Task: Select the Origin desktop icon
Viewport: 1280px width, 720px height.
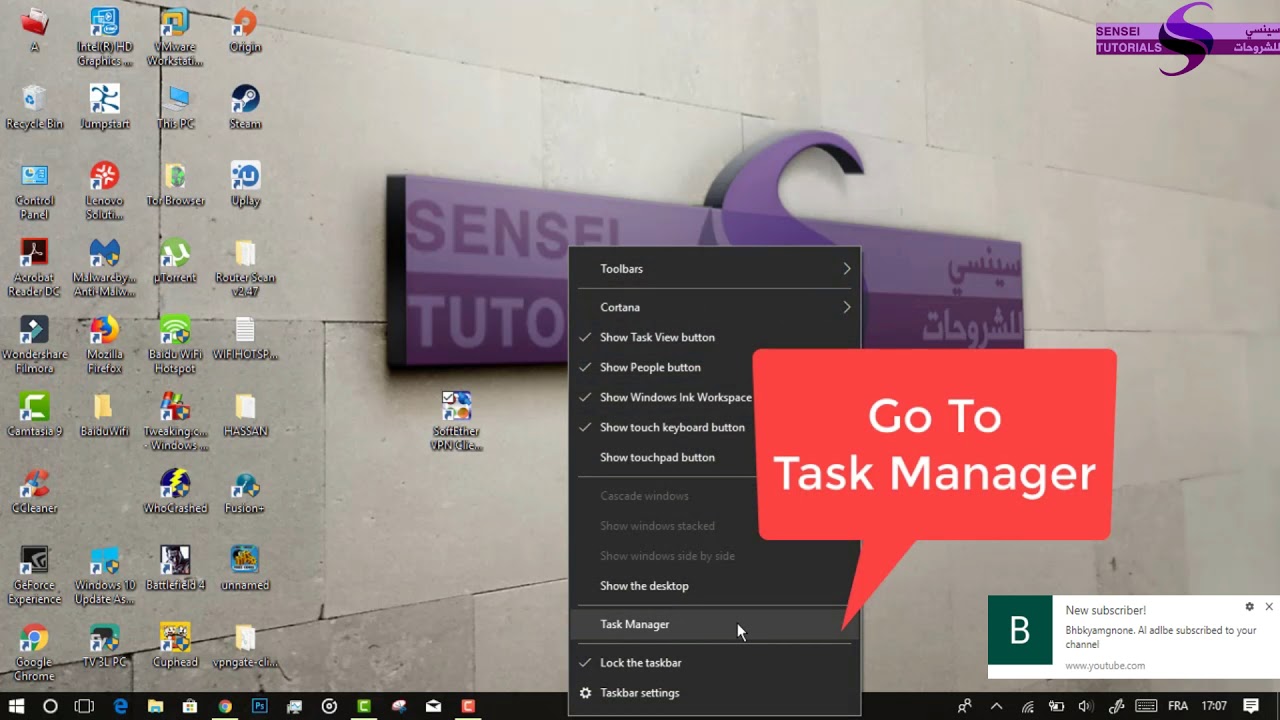Action: pyautogui.click(x=245, y=30)
